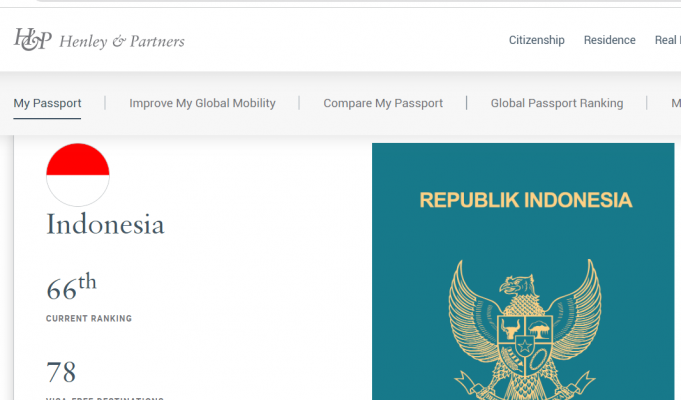Go to Compare My Passport tab
Viewport: 681px width, 400px height.
(x=383, y=103)
